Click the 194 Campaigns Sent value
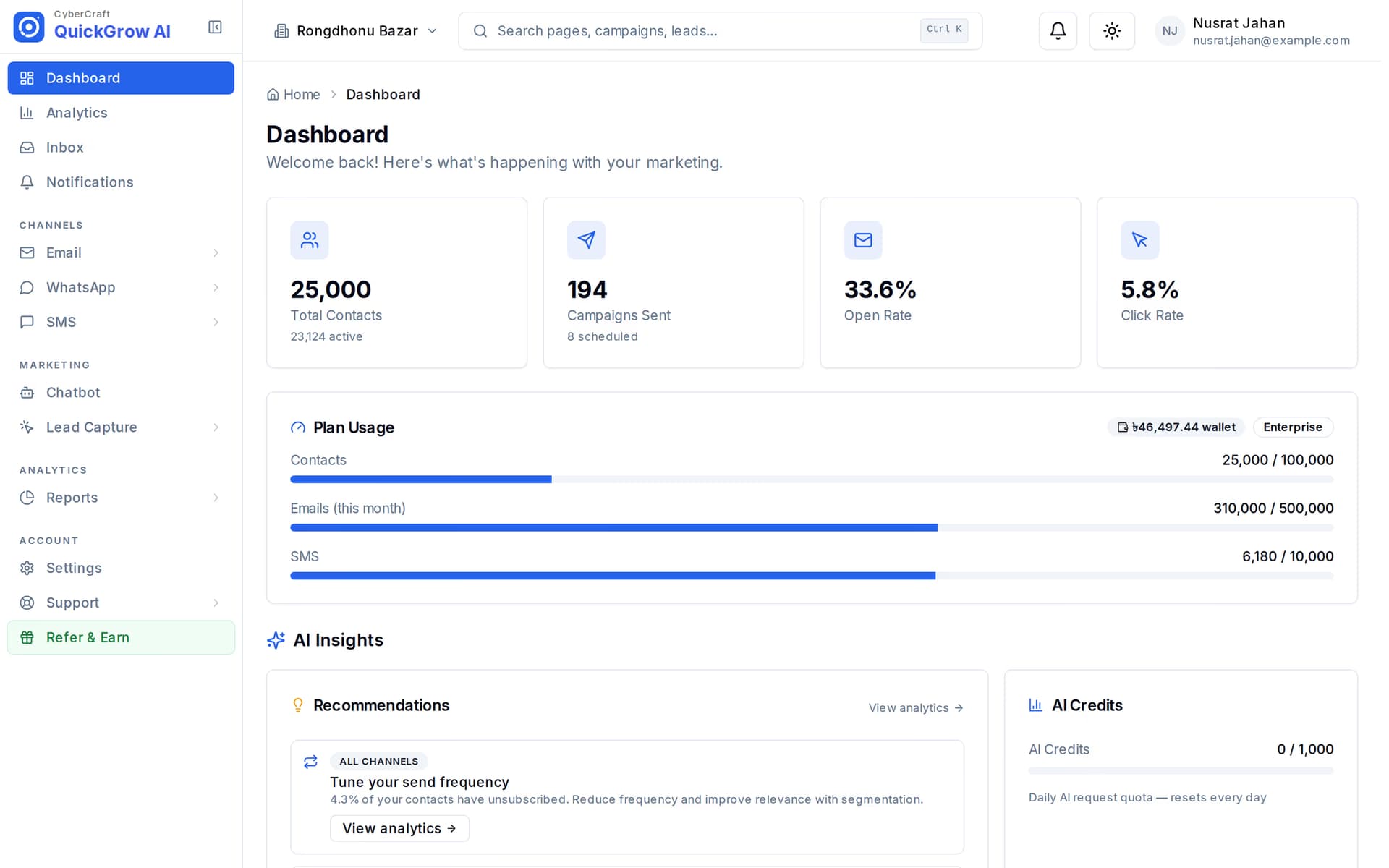1389x868 pixels. 587,290
